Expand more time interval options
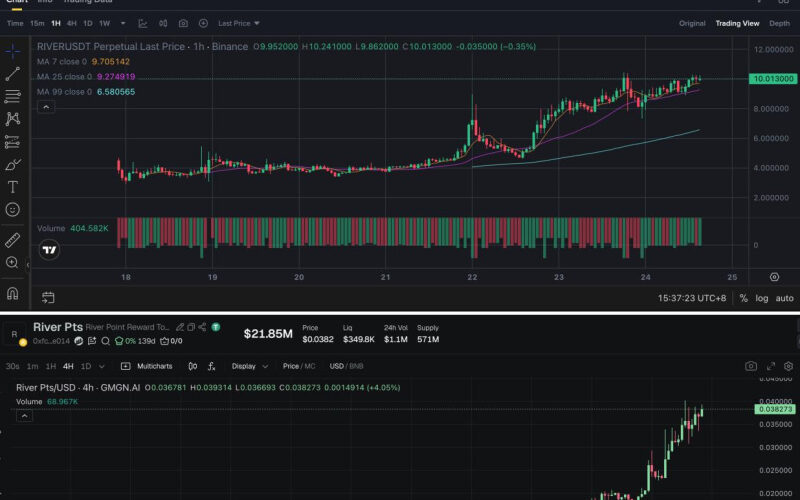The width and height of the screenshot is (800, 500). click(123, 23)
